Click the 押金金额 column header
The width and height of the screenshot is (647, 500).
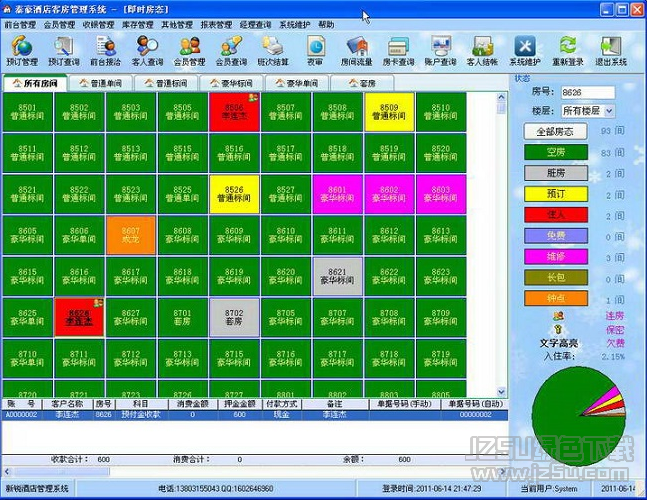click(239, 404)
